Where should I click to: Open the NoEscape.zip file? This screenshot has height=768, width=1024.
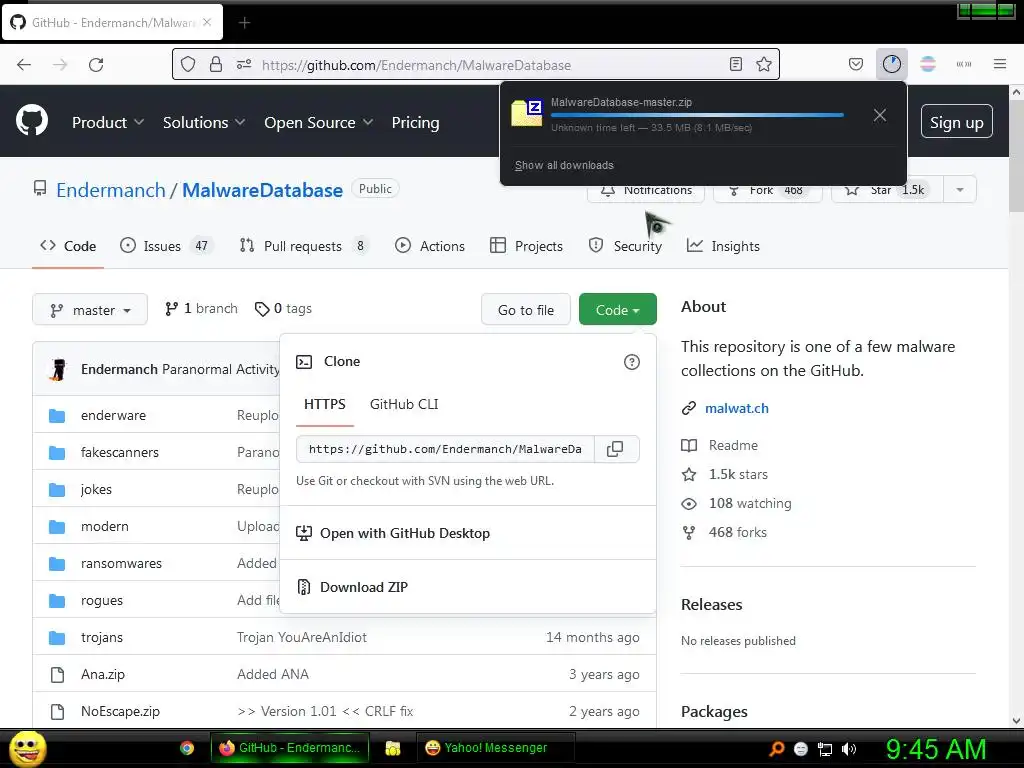click(x=120, y=712)
